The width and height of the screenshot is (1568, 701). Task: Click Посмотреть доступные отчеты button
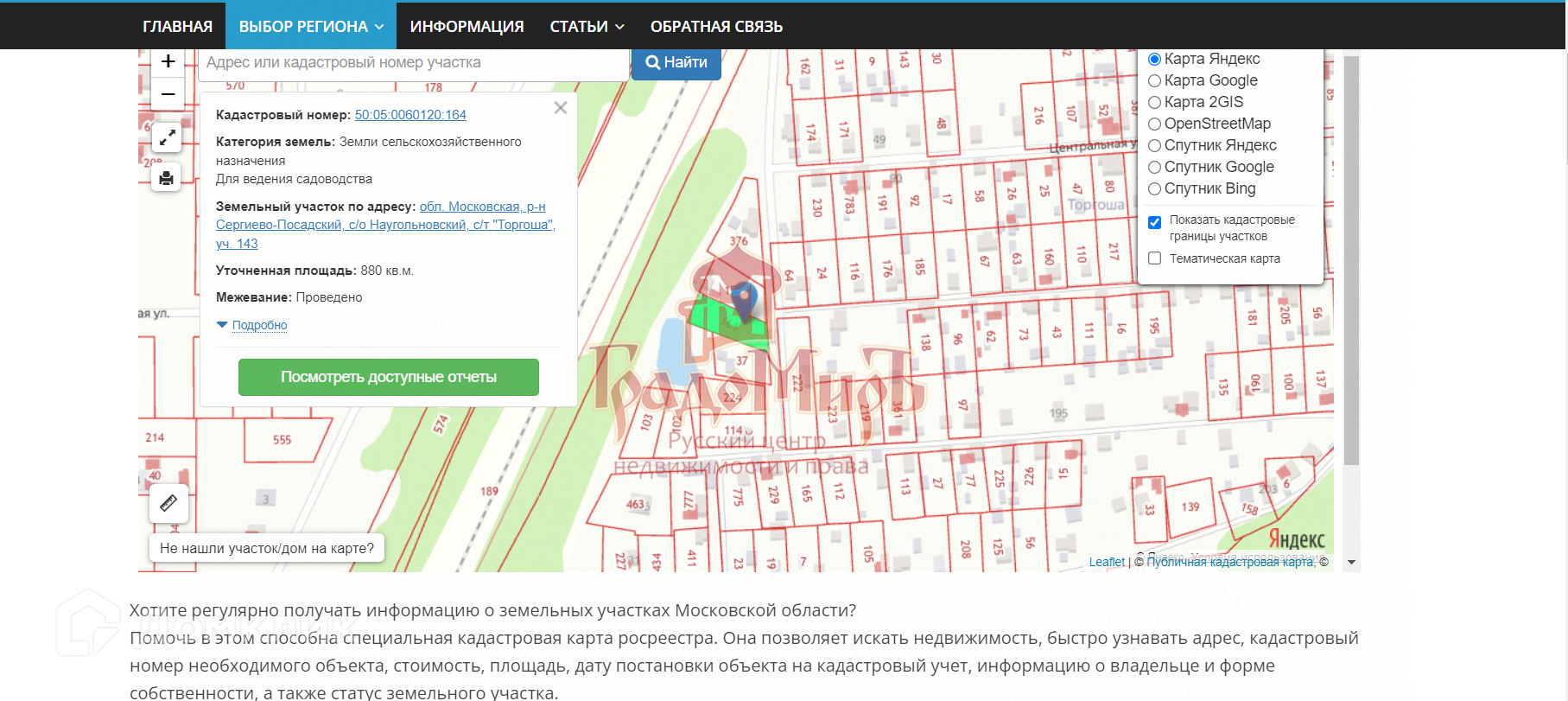point(389,377)
